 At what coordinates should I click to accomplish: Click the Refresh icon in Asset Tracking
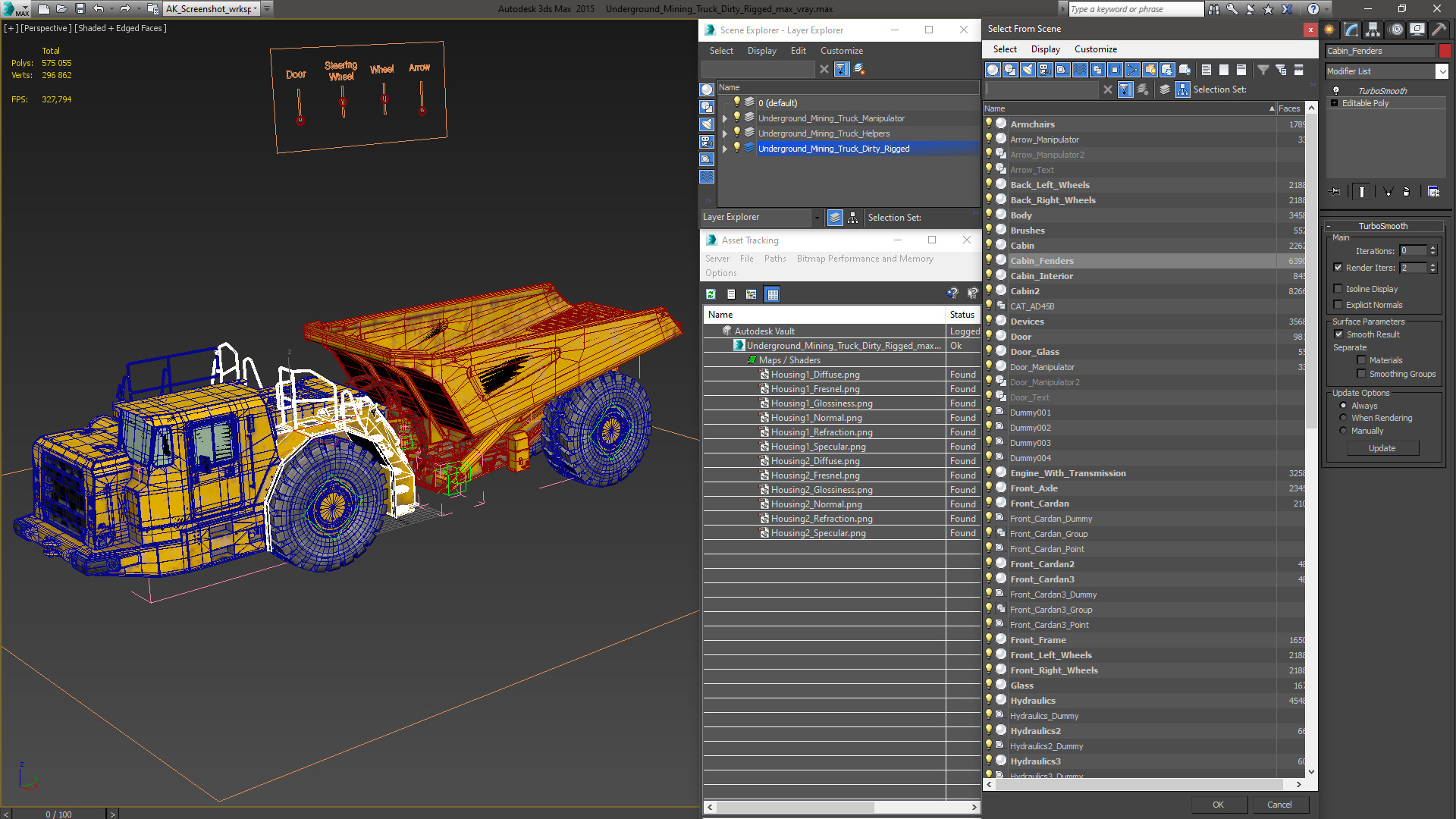[x=711, y=294]
